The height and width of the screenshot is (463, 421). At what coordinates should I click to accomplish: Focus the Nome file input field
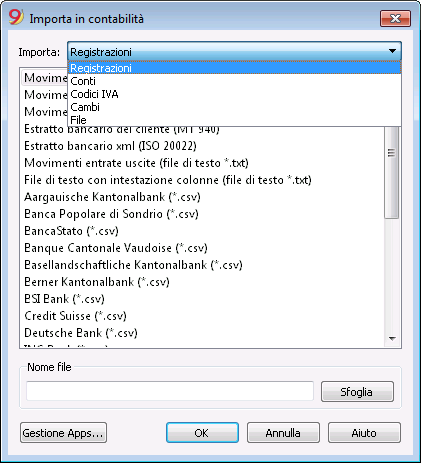[x=170, y=391]
